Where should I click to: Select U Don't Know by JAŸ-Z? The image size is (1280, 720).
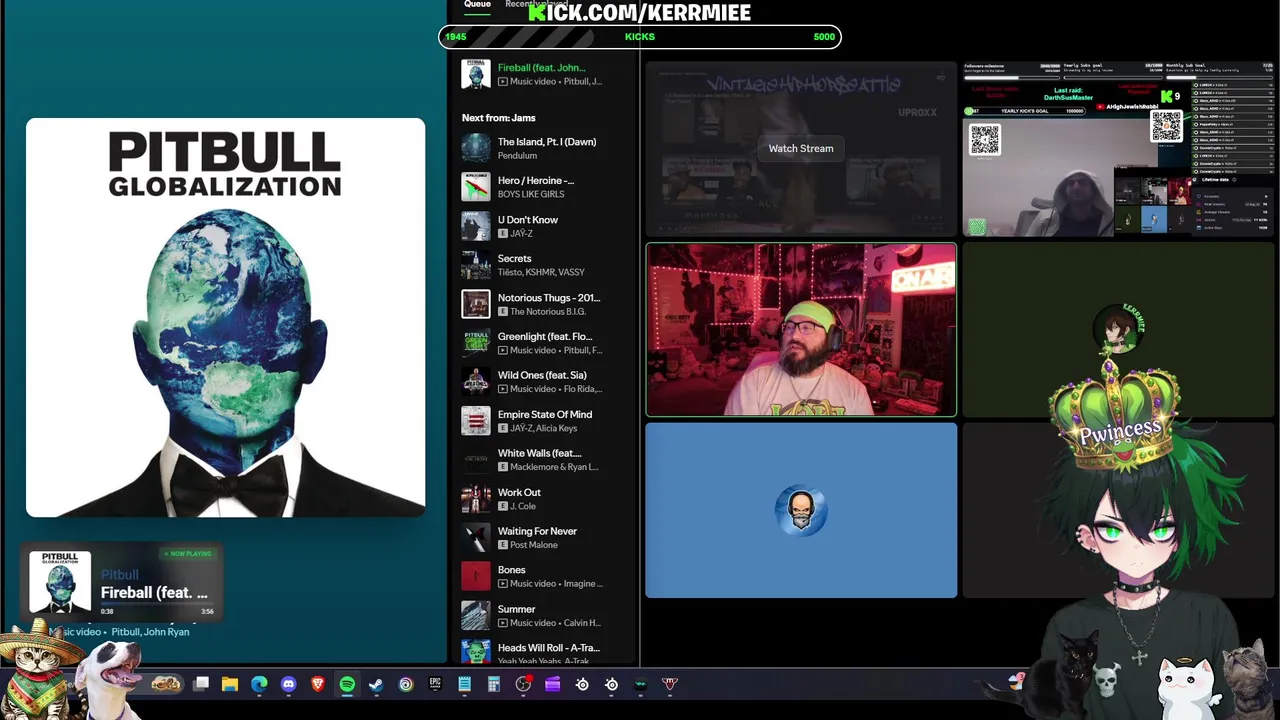pyautogui.click(x=528, y=220)
